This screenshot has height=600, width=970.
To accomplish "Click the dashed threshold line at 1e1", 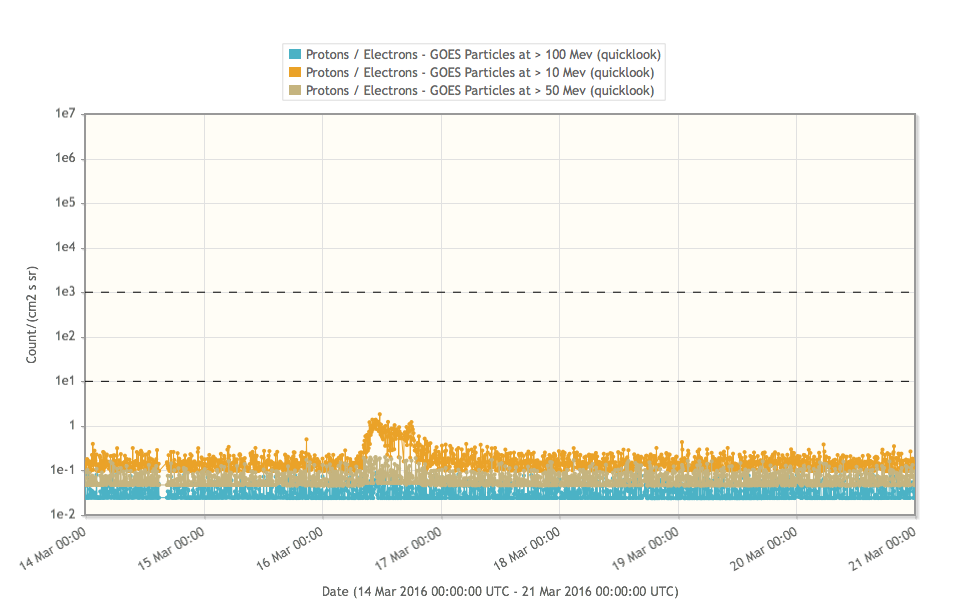I will [500, 381].
